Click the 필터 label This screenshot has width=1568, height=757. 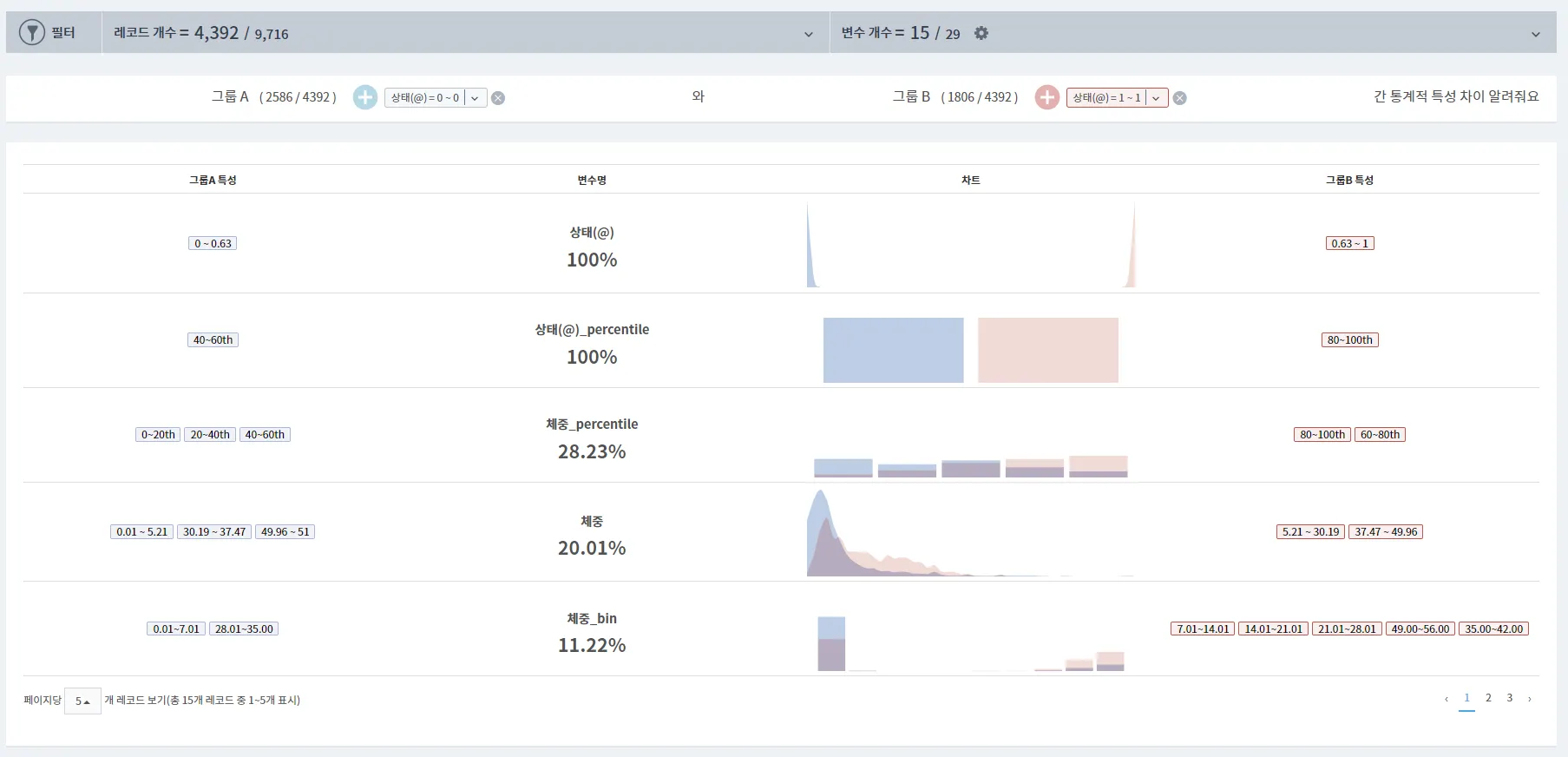click(63, 33)
